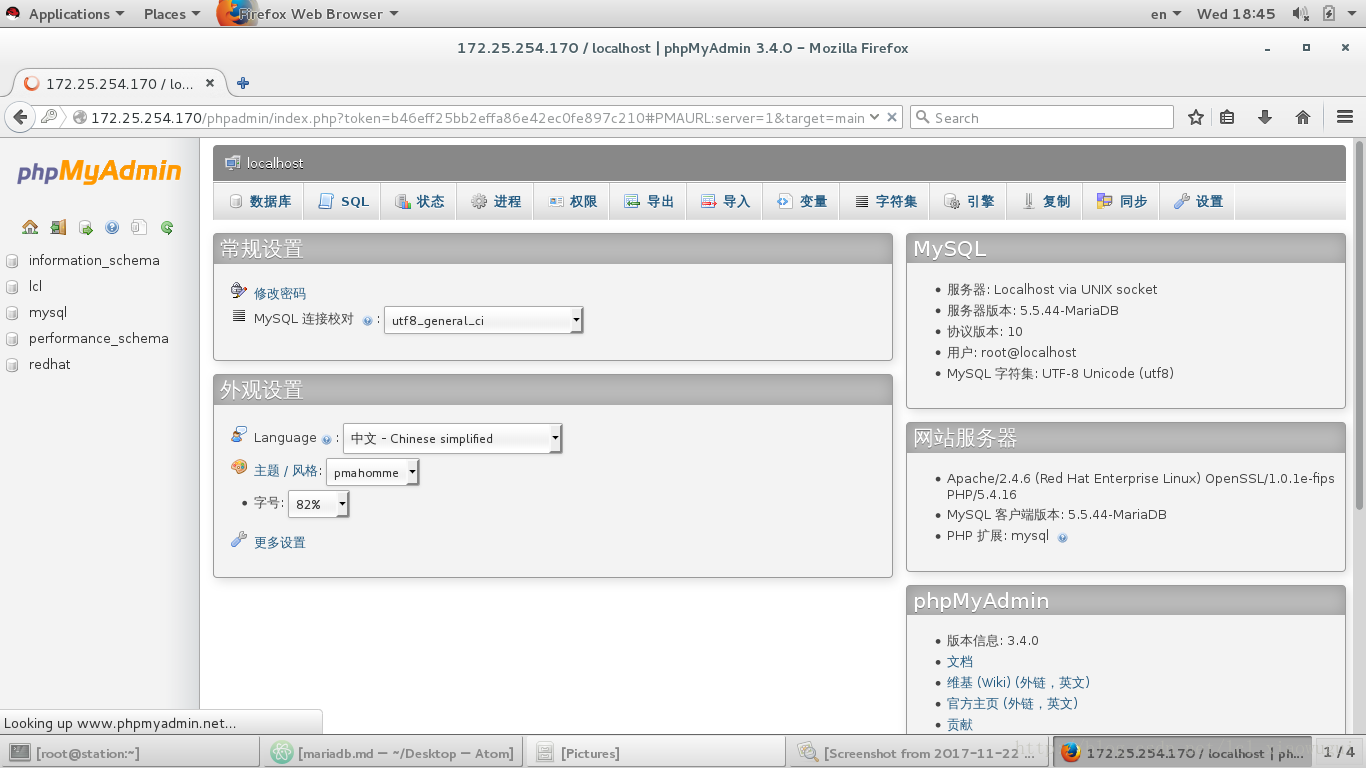Click the help icon next to Language
The width and height of the screenshot is (1366, 768).
[x=326, y=439]
